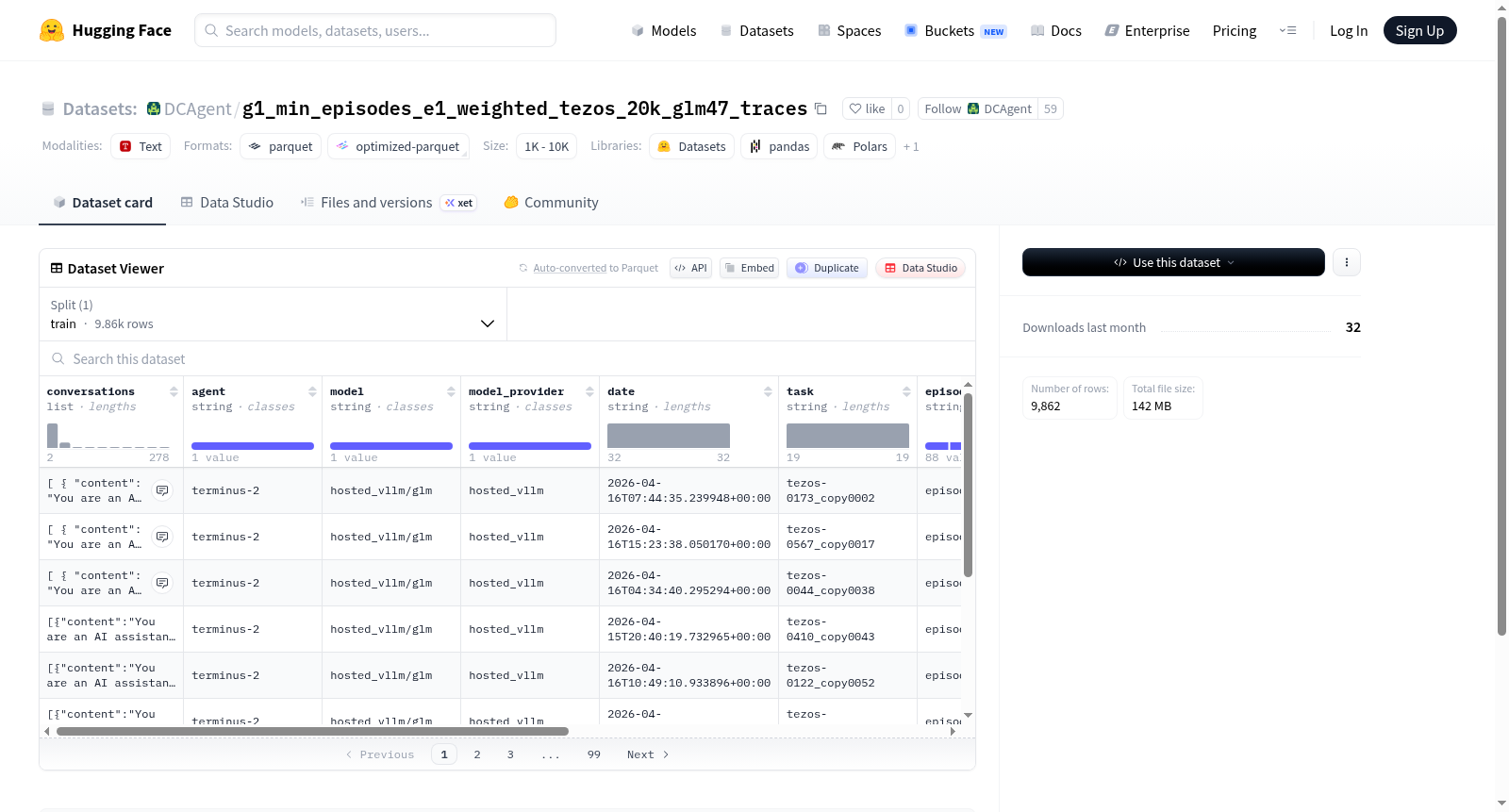
Task: Open the Files and versions tab
Action: pyautogui.click(x=389, y=203)
